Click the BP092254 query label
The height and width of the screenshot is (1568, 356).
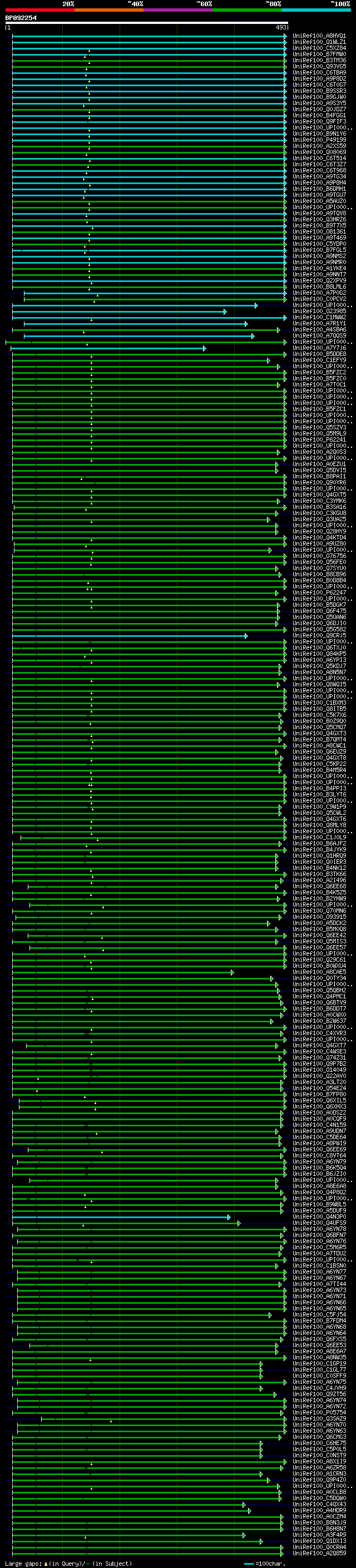tap(21, 18)
